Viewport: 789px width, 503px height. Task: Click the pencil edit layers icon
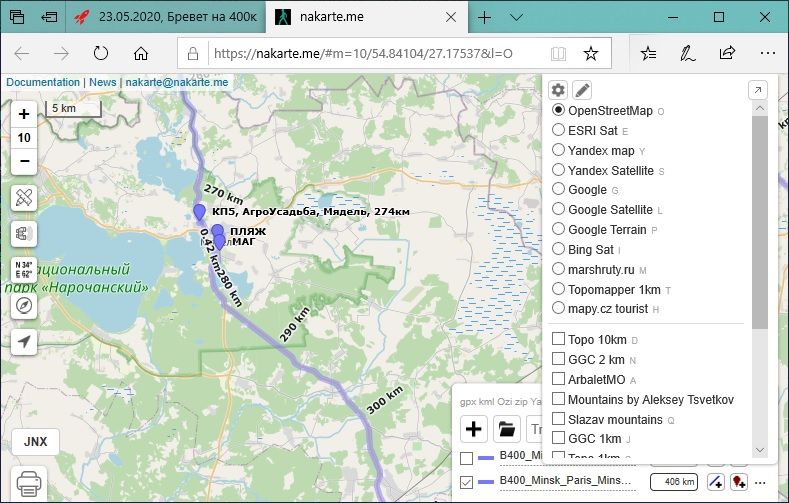coord(582,90)
